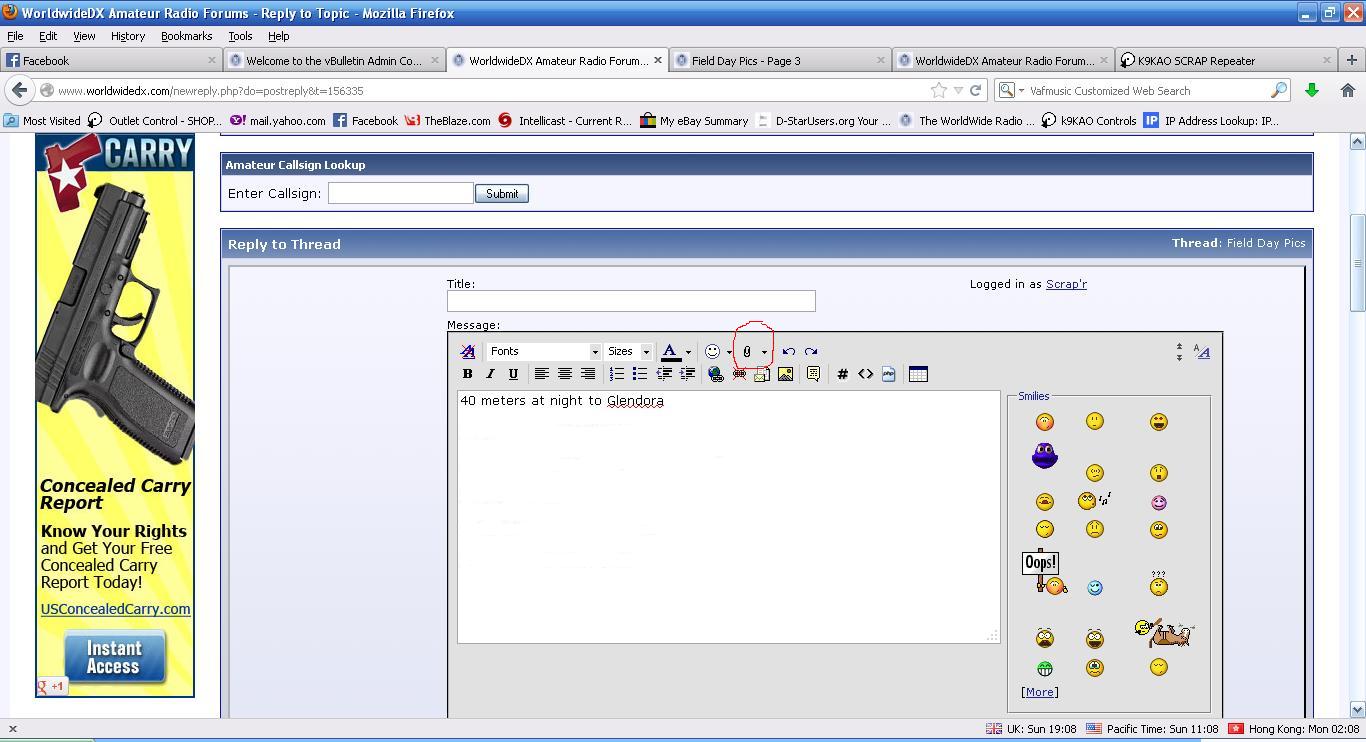This screenshot has height=742, width=1366.
Task: Click the undo arrow in the editor
Action: tap(788, 352)
